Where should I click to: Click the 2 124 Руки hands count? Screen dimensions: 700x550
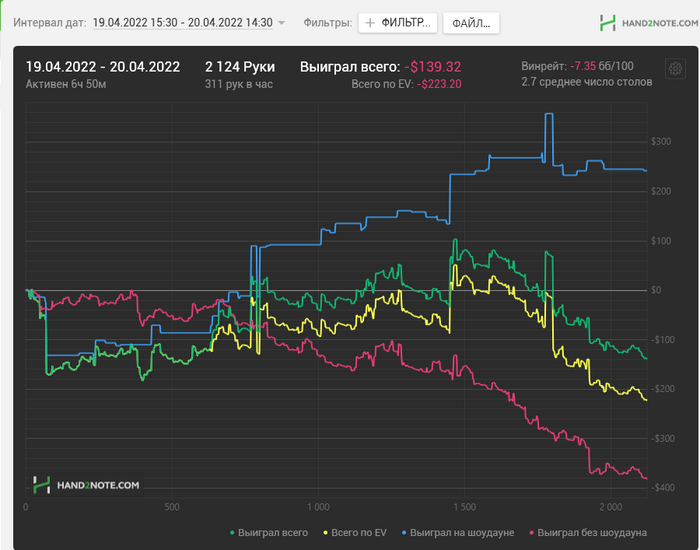point(240,67)
